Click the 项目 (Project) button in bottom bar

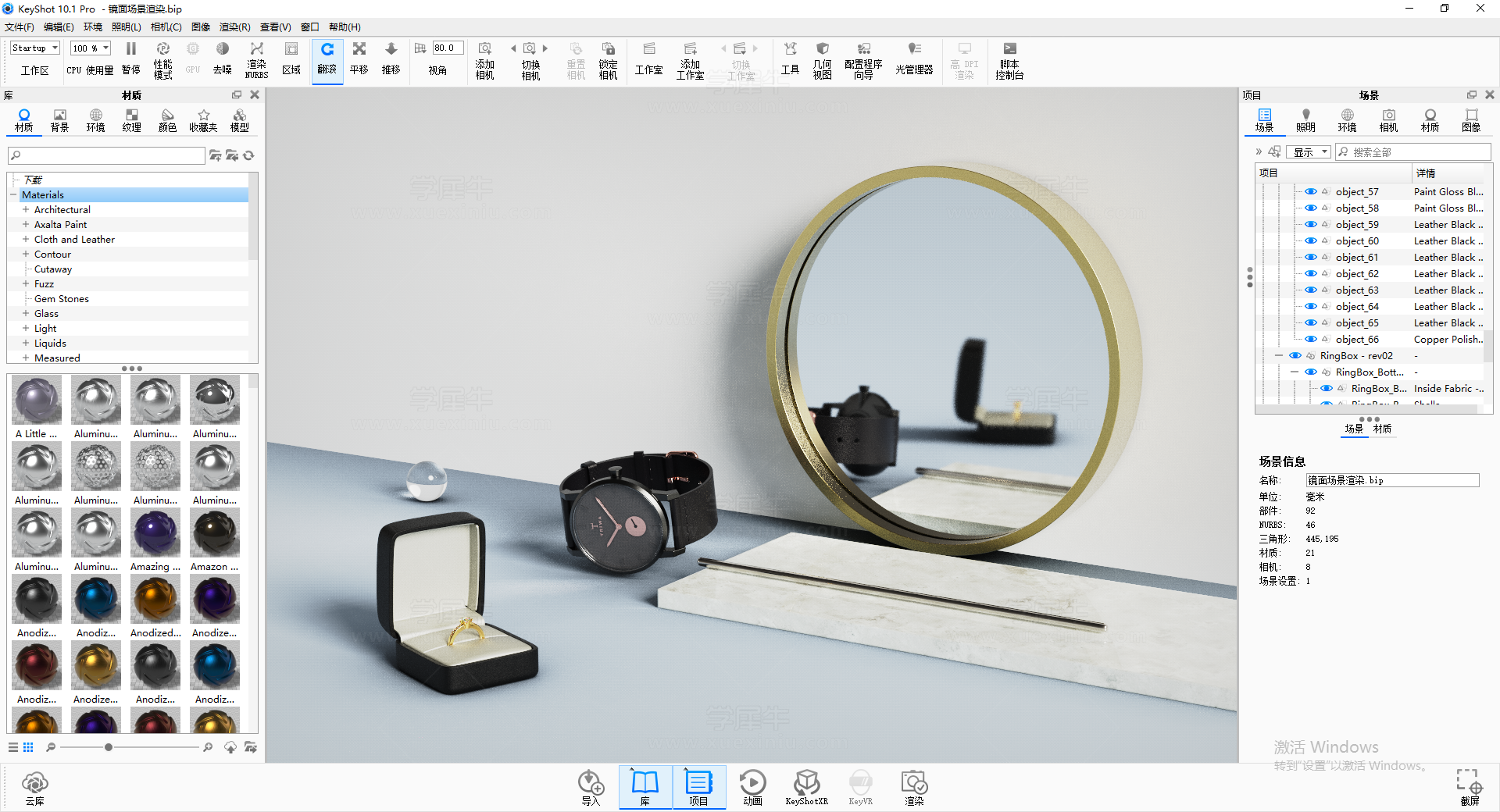[x=698, y=787]
